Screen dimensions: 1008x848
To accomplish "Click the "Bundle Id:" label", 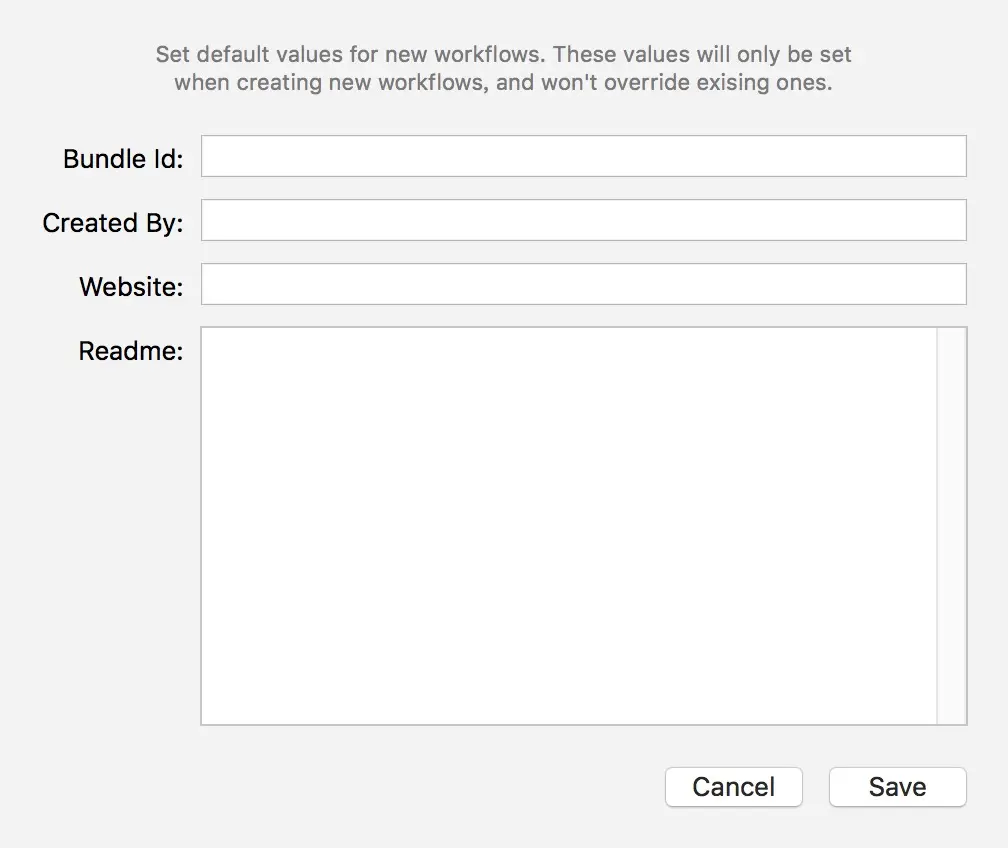I will tap(123, 159).
